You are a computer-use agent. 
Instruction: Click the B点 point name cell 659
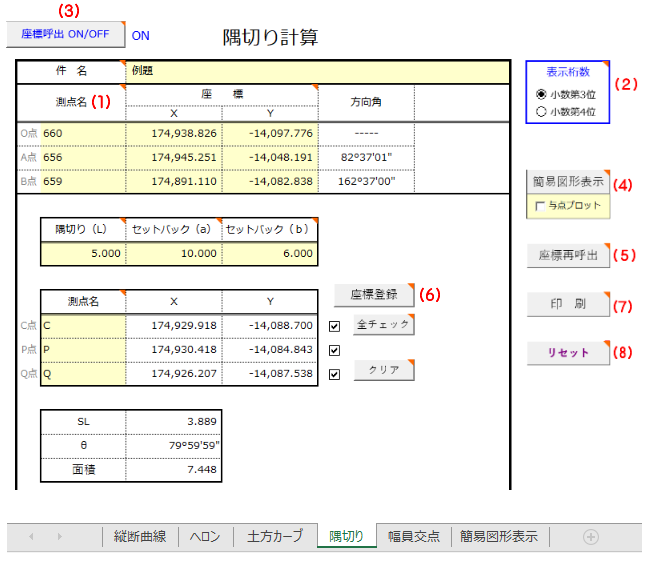83,181
